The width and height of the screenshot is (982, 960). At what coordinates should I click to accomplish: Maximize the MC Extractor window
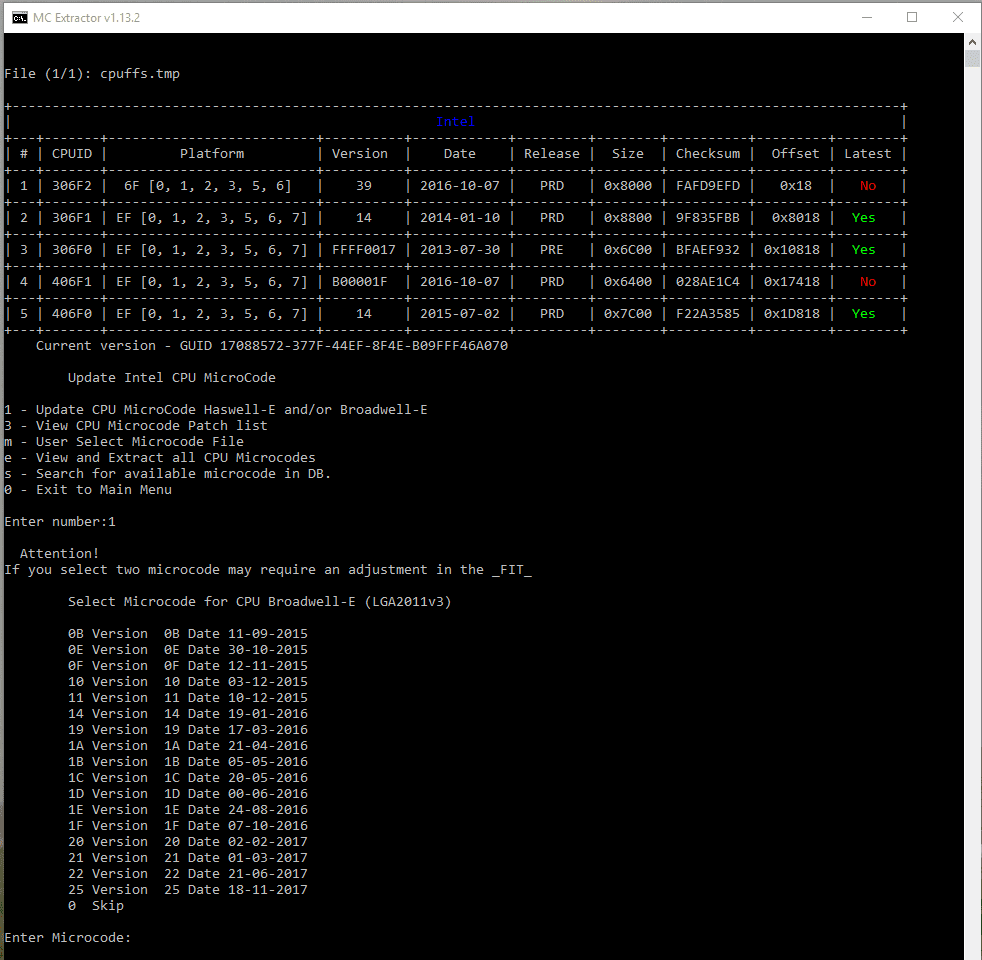pyautogui.click(x=912, y=18)
